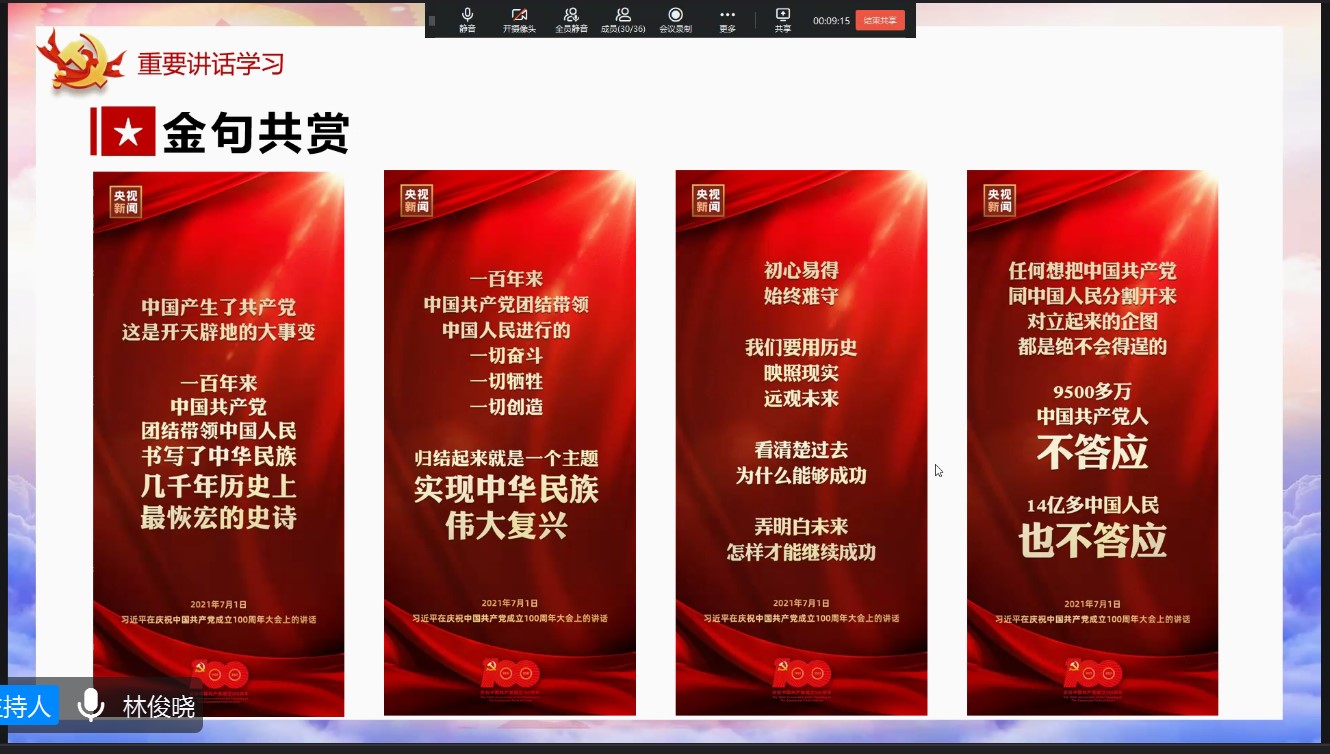Click the meeting timer 00:09:15
1330x754 pixels.
831,20
